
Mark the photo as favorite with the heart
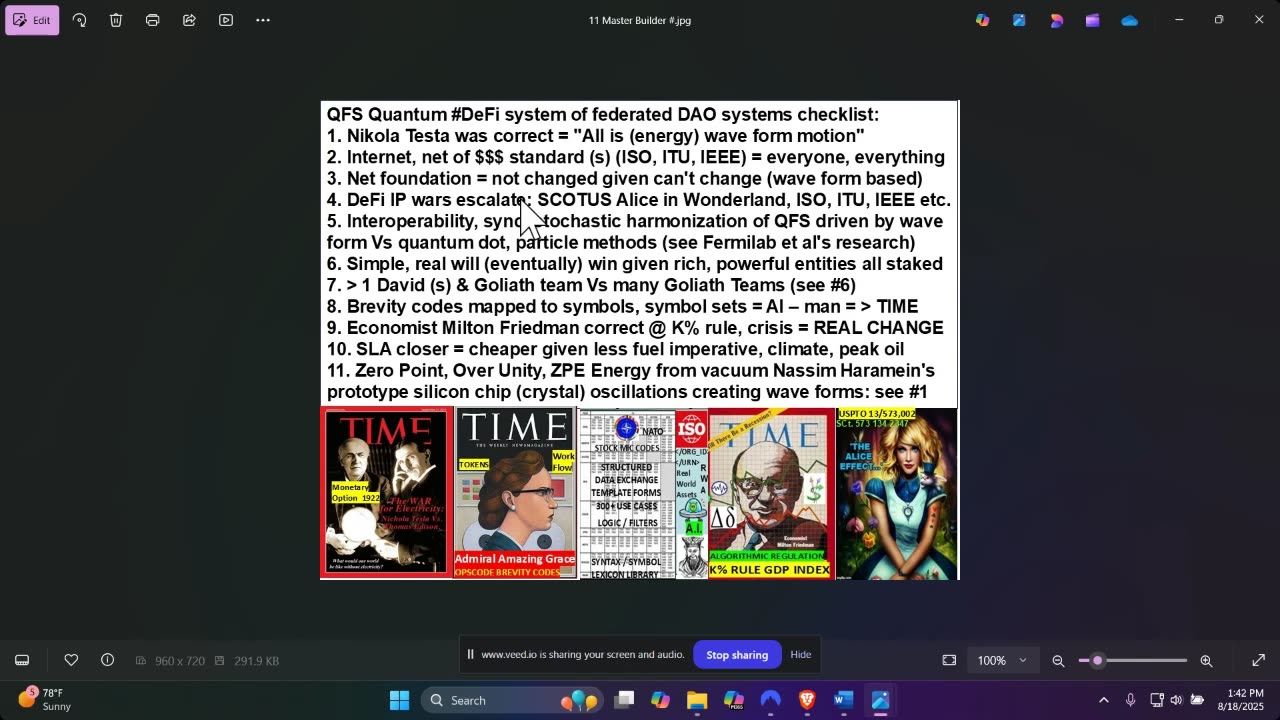tap(71, 660)
